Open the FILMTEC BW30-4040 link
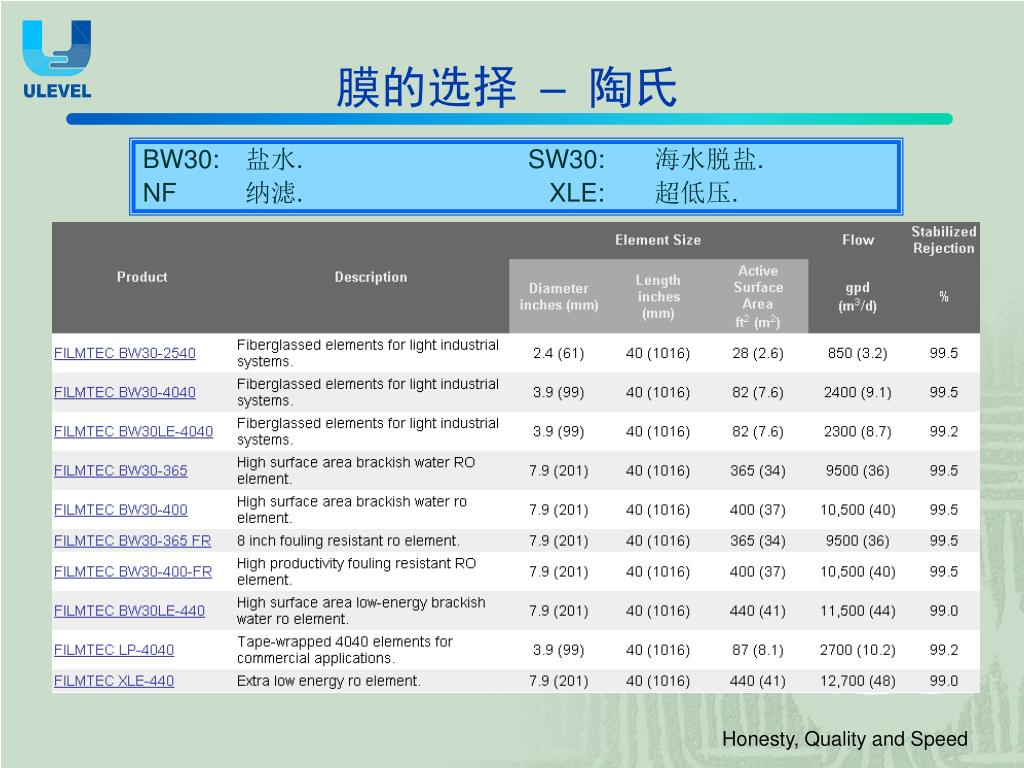 [125, 392]
